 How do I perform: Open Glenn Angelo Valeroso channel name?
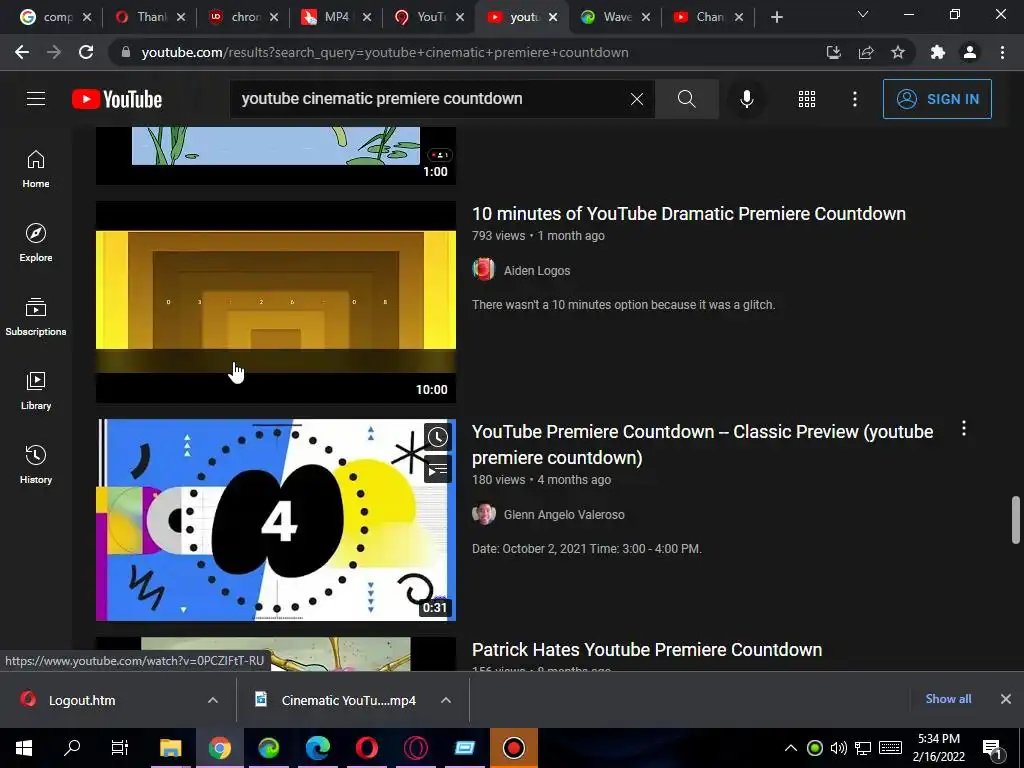(x=564, y=515)
